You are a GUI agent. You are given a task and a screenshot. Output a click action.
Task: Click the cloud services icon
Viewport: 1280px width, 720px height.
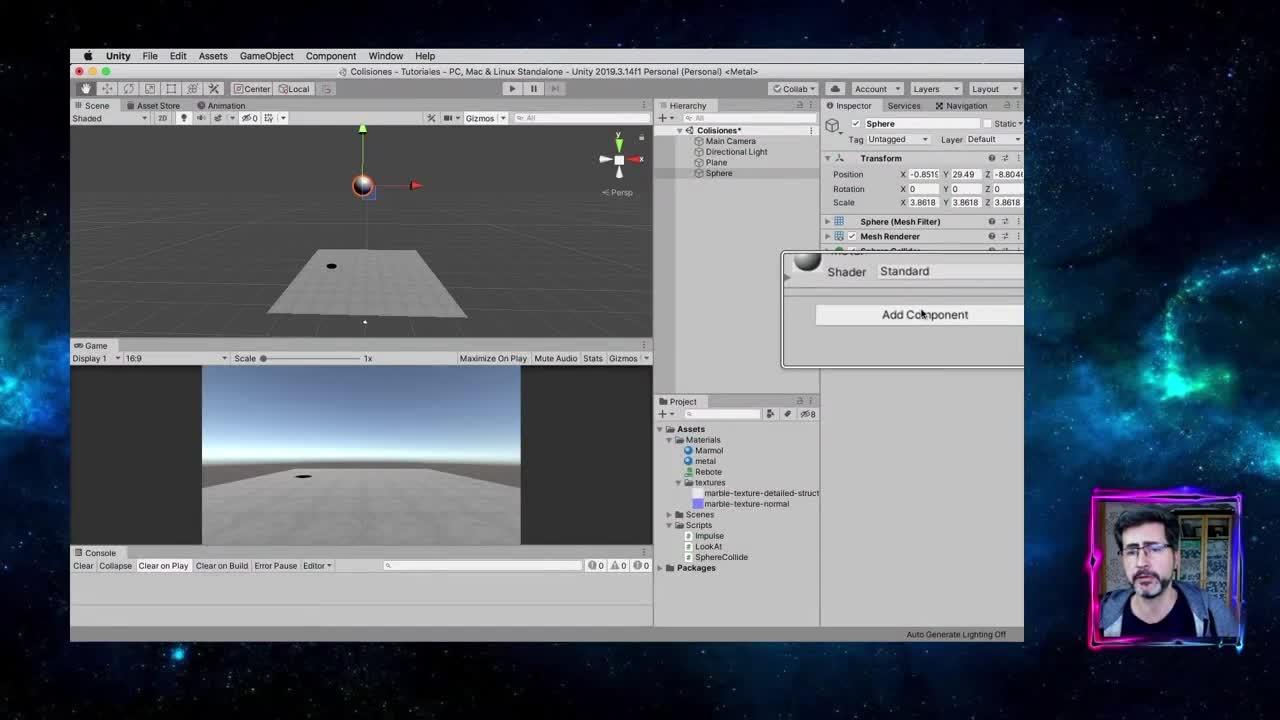pos(836,89)
